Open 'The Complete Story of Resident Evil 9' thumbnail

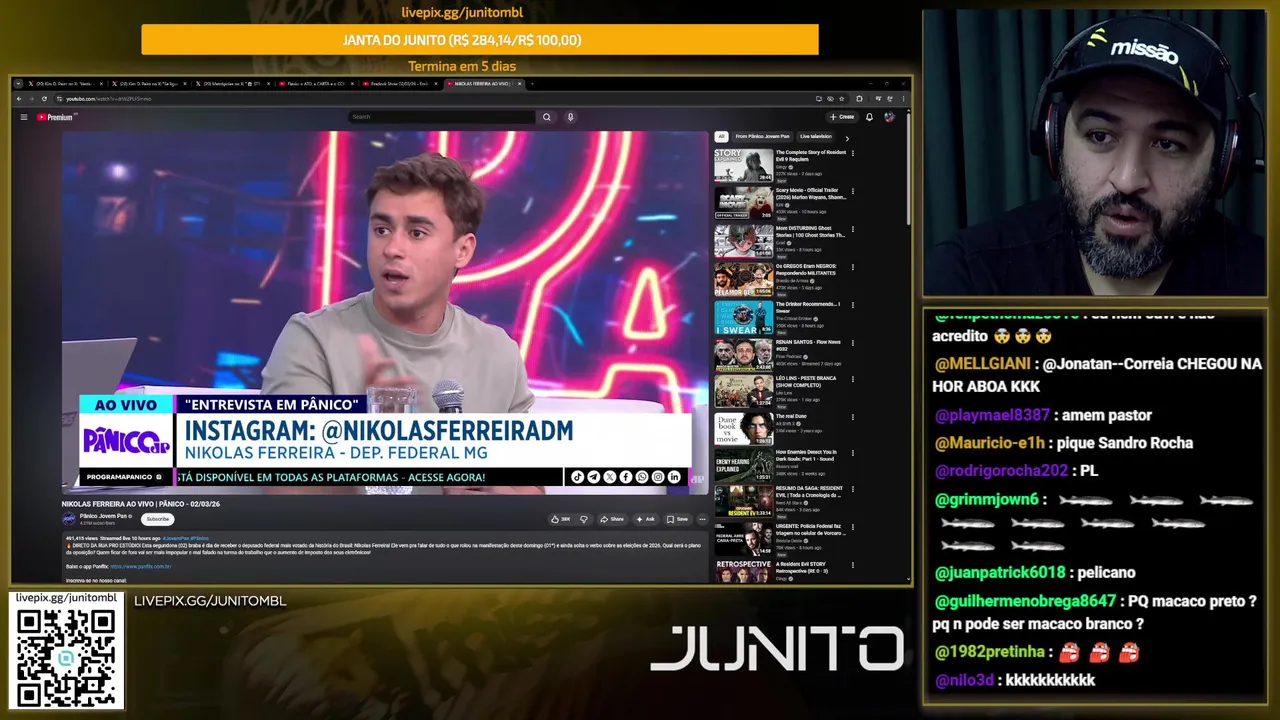click(743, 165)
